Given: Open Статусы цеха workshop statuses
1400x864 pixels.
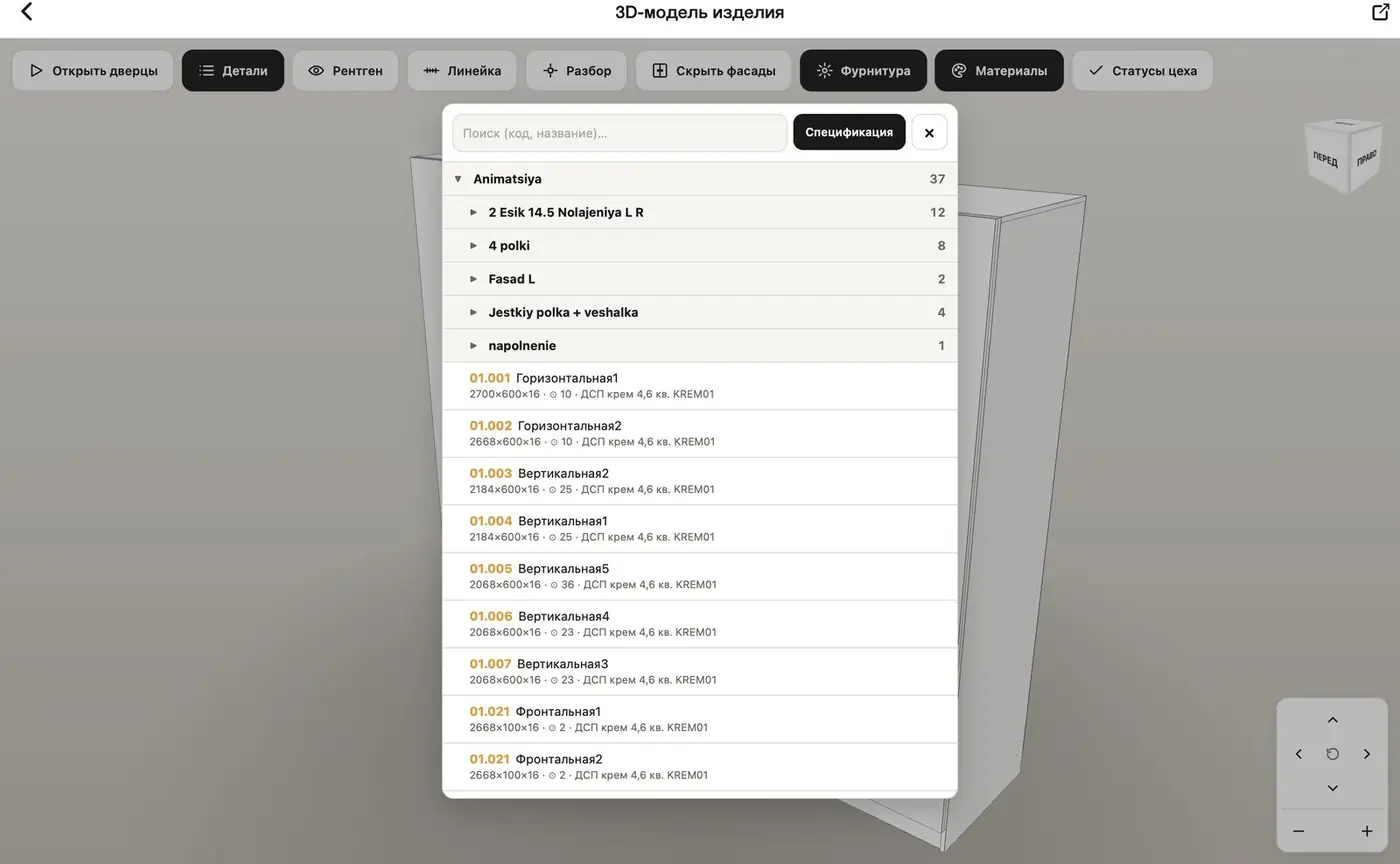Looking at the screenshot, I should pyautogui.click(x=1142, y=71).
